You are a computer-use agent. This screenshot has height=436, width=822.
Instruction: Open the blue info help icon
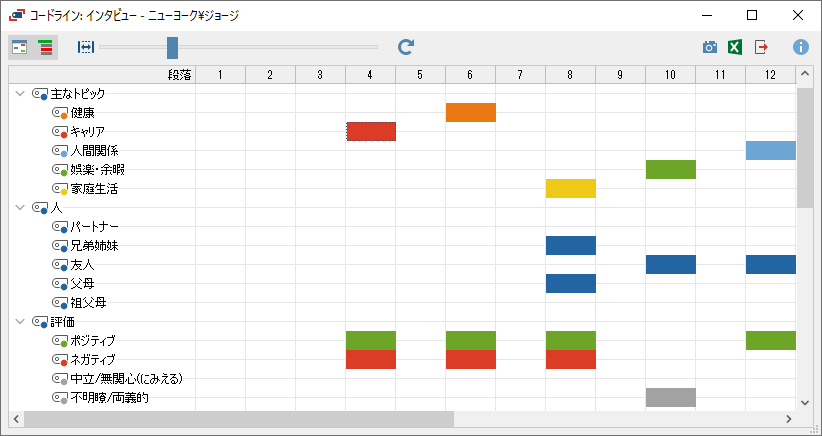pyautogui.click(x=800, y=47)
